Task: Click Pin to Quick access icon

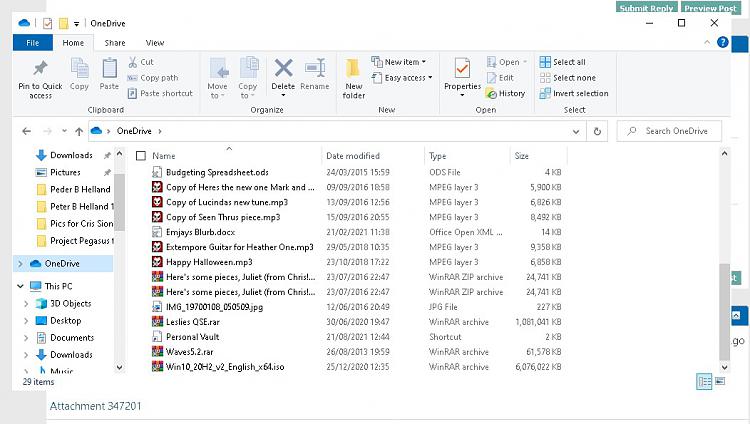Action: pyautogui.click(x=40, y=68)
